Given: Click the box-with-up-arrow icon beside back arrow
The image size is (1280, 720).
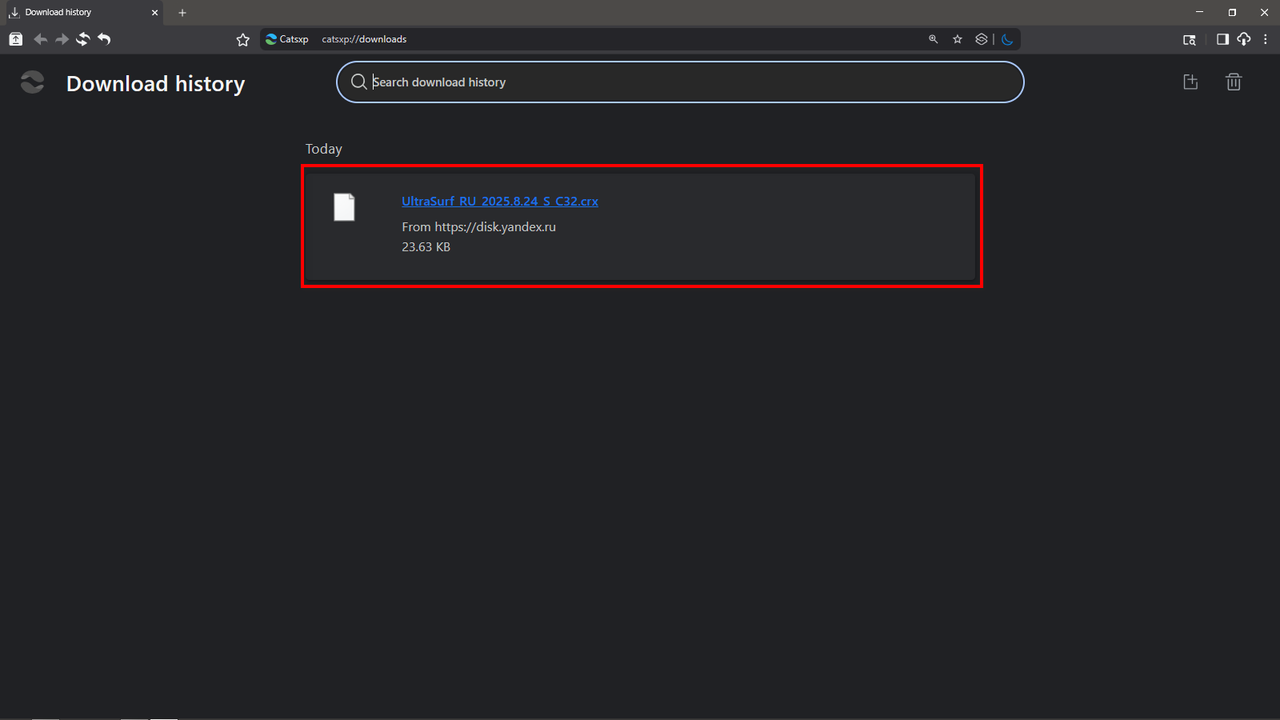Looking at the screenshot, I should click(16, 39).
